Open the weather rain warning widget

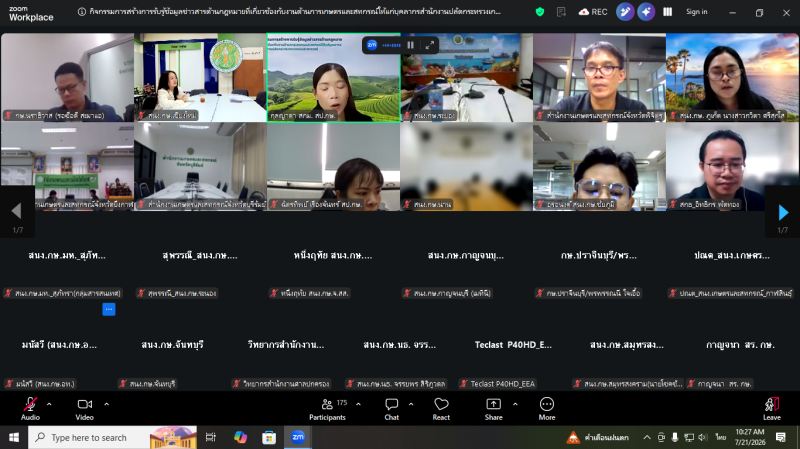[598, 437]
